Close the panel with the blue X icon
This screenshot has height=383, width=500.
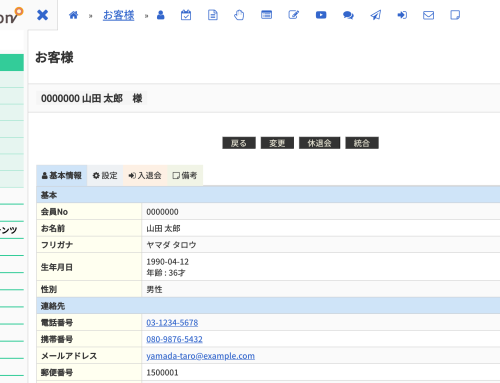tap(42, 15)
